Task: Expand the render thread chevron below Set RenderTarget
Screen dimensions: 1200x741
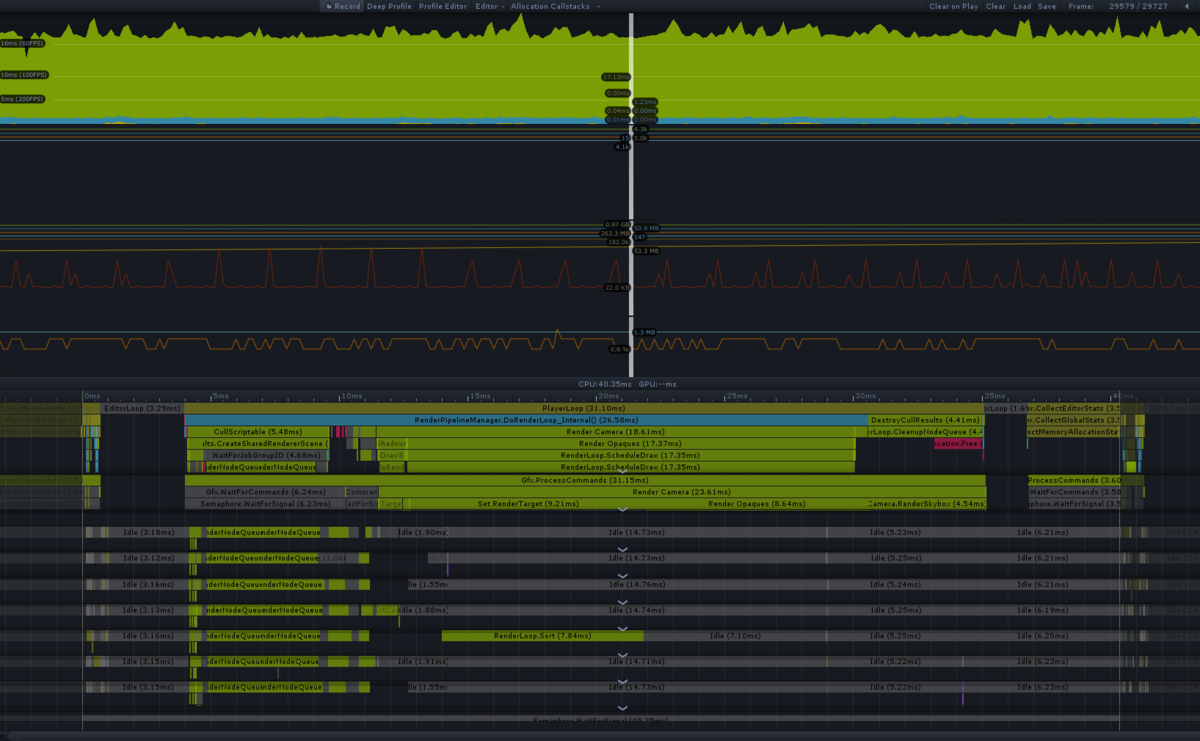Action: coord(622,510)
